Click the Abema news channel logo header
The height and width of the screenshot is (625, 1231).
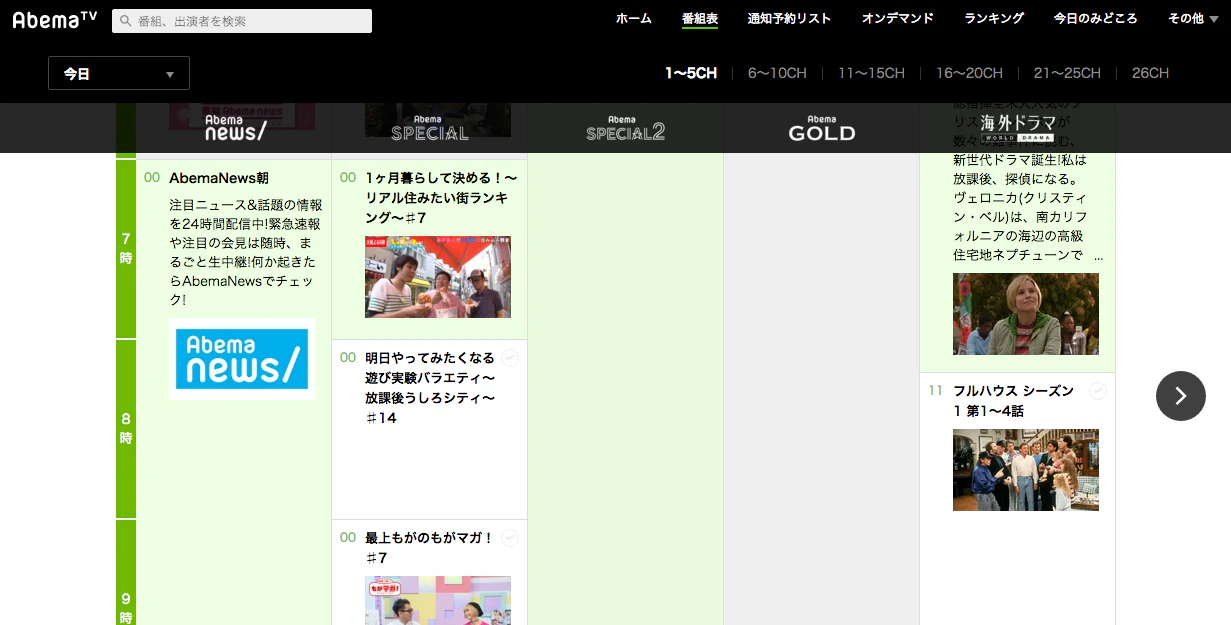pos(236,128)
